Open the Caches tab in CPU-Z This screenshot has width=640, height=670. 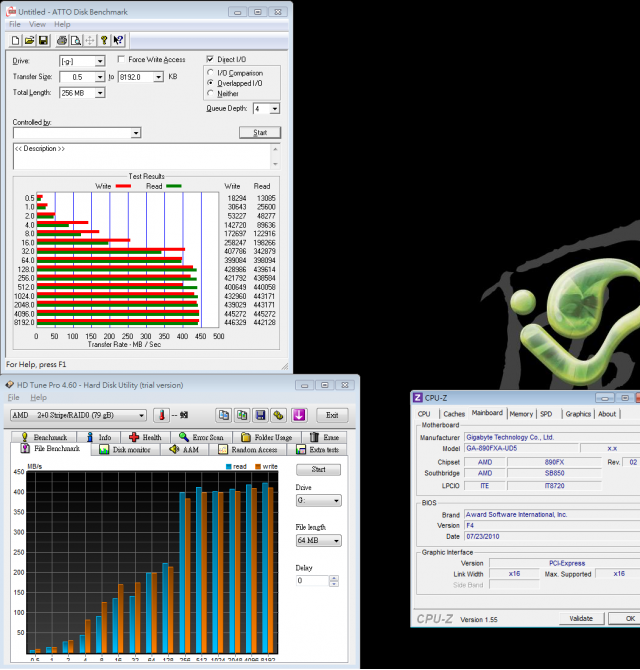coord(454,414)
